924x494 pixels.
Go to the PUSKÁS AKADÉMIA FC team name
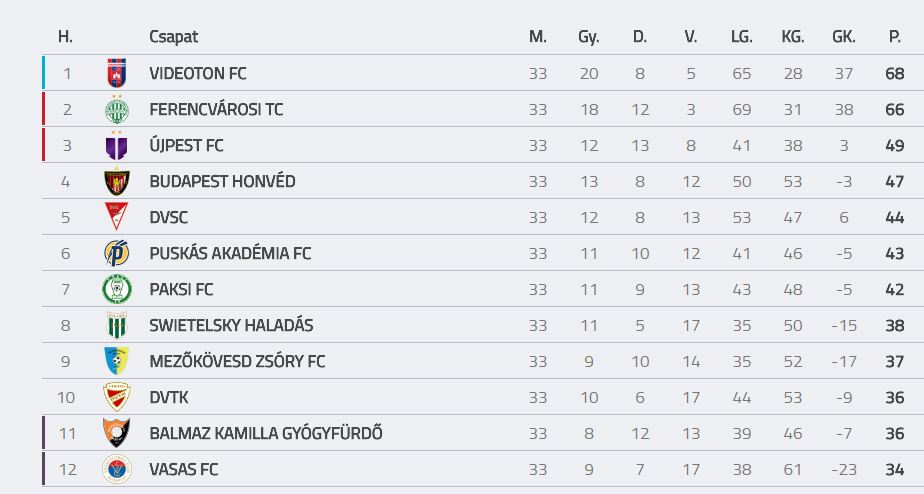click(x=230, y=253)
